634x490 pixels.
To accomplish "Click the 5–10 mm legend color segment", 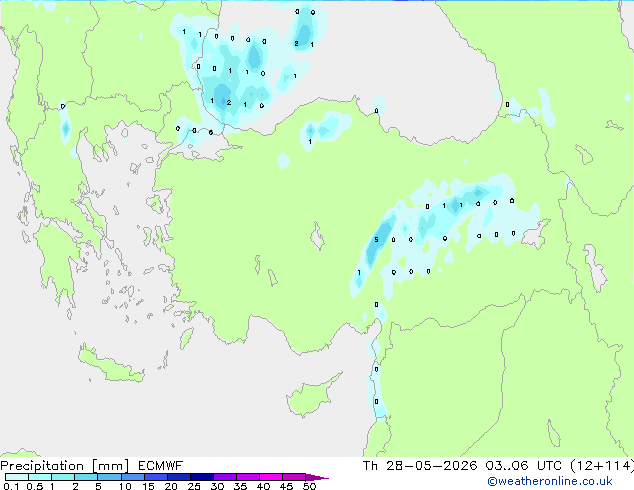I will click(x=109, y=477).
